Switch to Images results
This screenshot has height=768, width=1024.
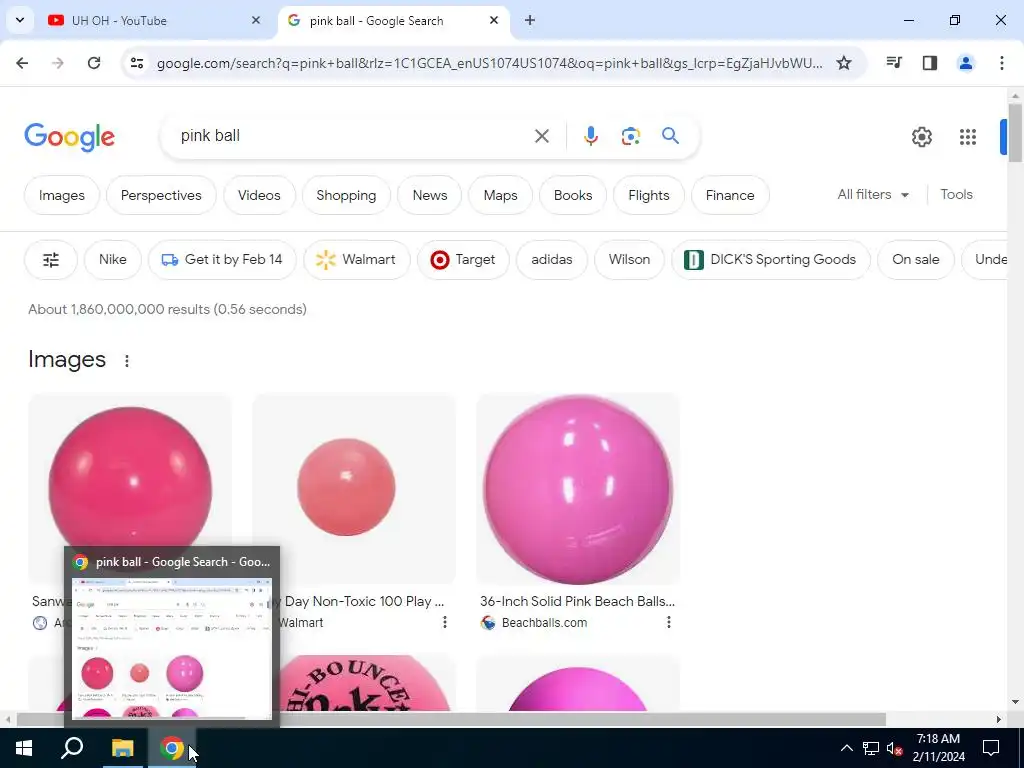coord(61,195)
